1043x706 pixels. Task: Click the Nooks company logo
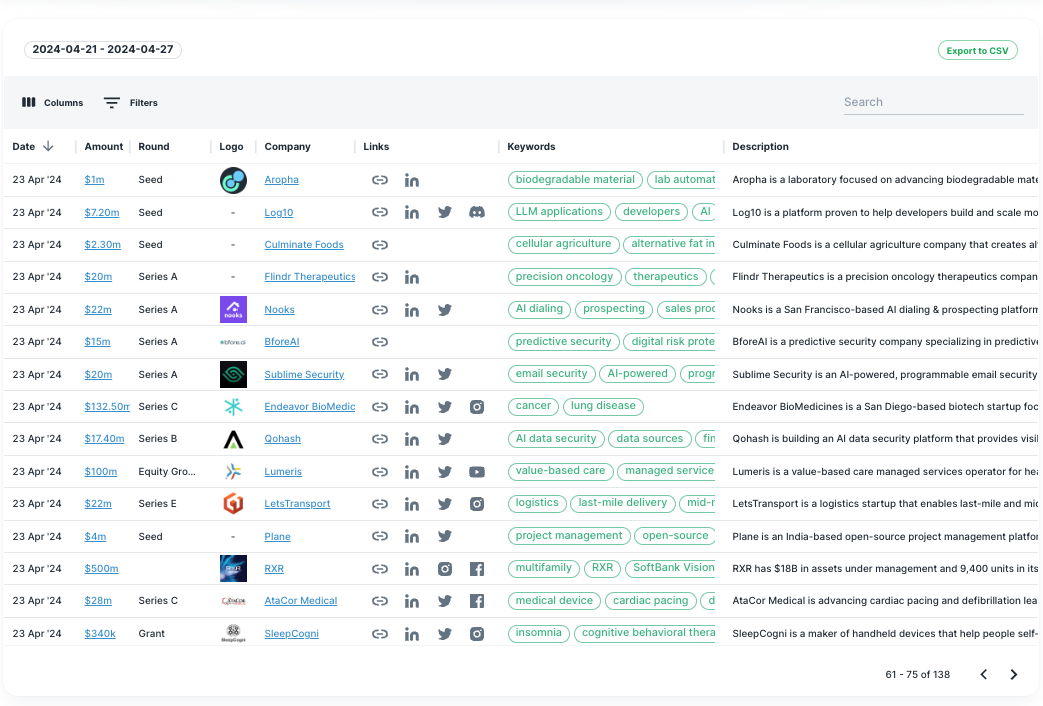tap(233, 309)
